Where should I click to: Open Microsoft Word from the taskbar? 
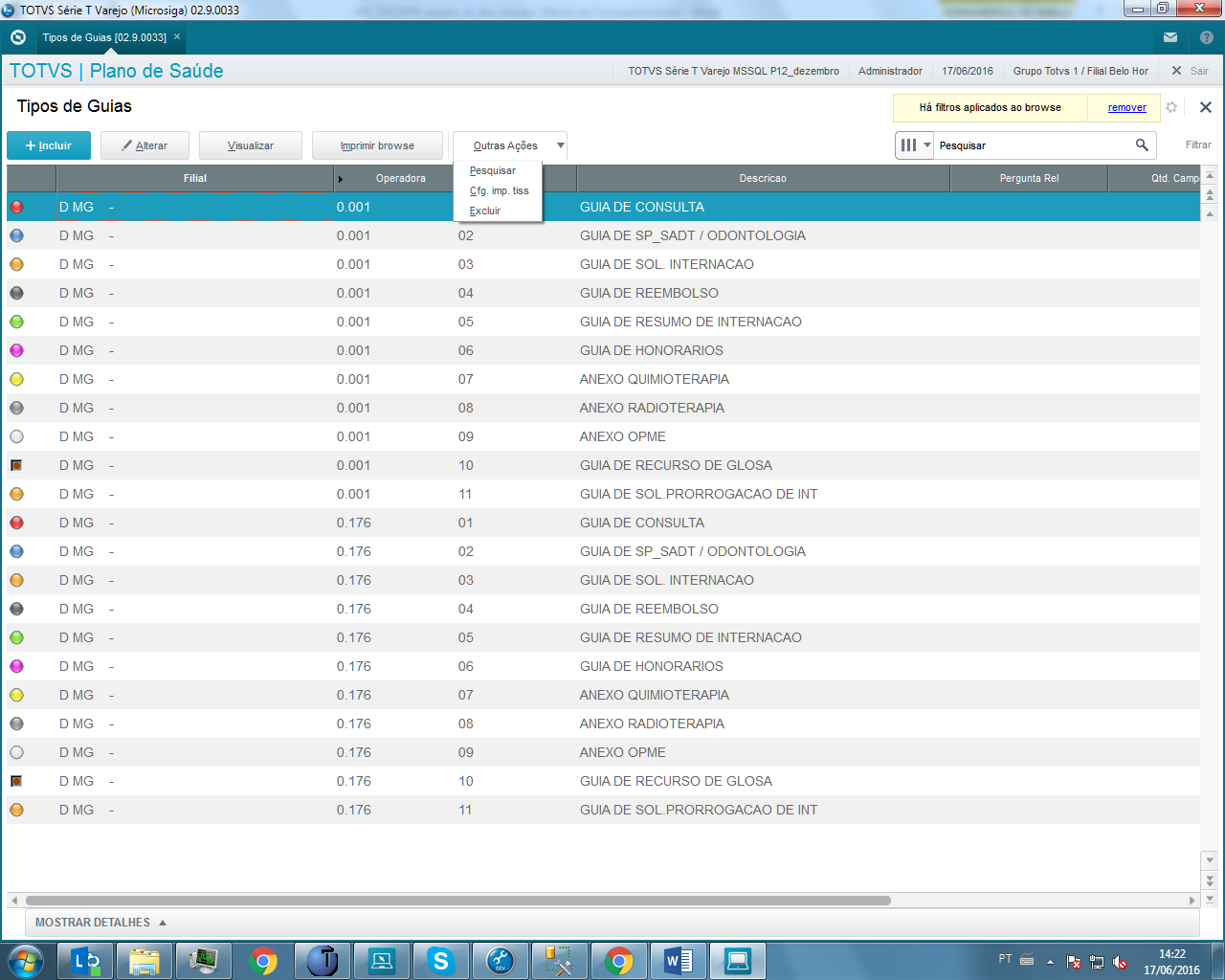tap(679, 960)
